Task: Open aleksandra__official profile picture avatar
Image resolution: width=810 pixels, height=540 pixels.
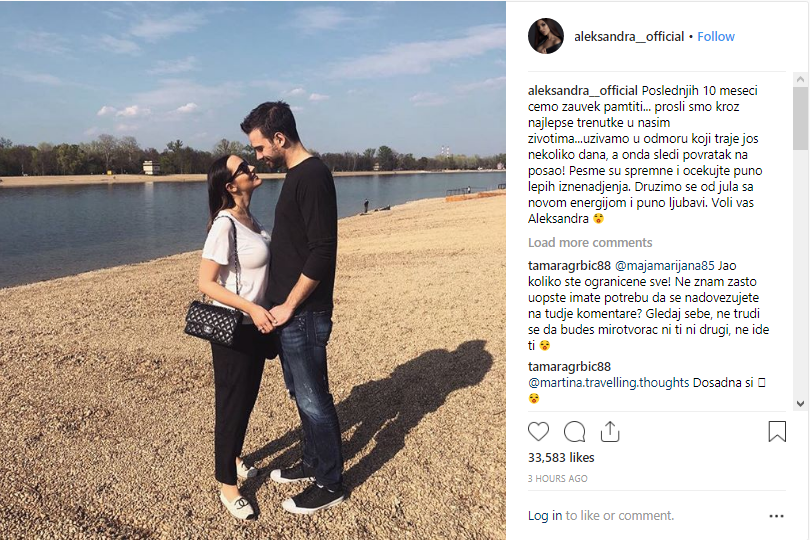Action: coord(546,36)
